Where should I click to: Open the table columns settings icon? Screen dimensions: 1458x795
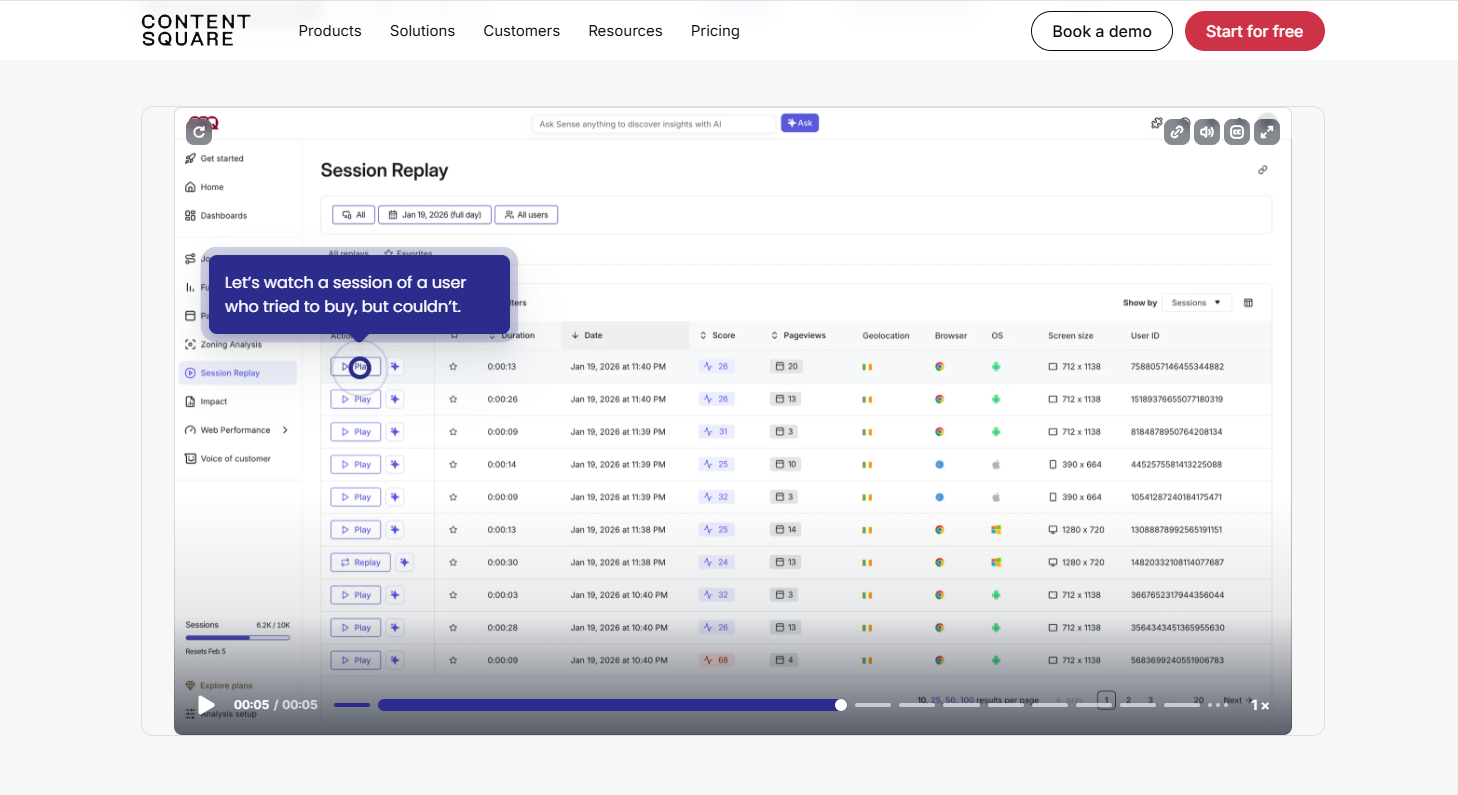(x=1248, y=302)
